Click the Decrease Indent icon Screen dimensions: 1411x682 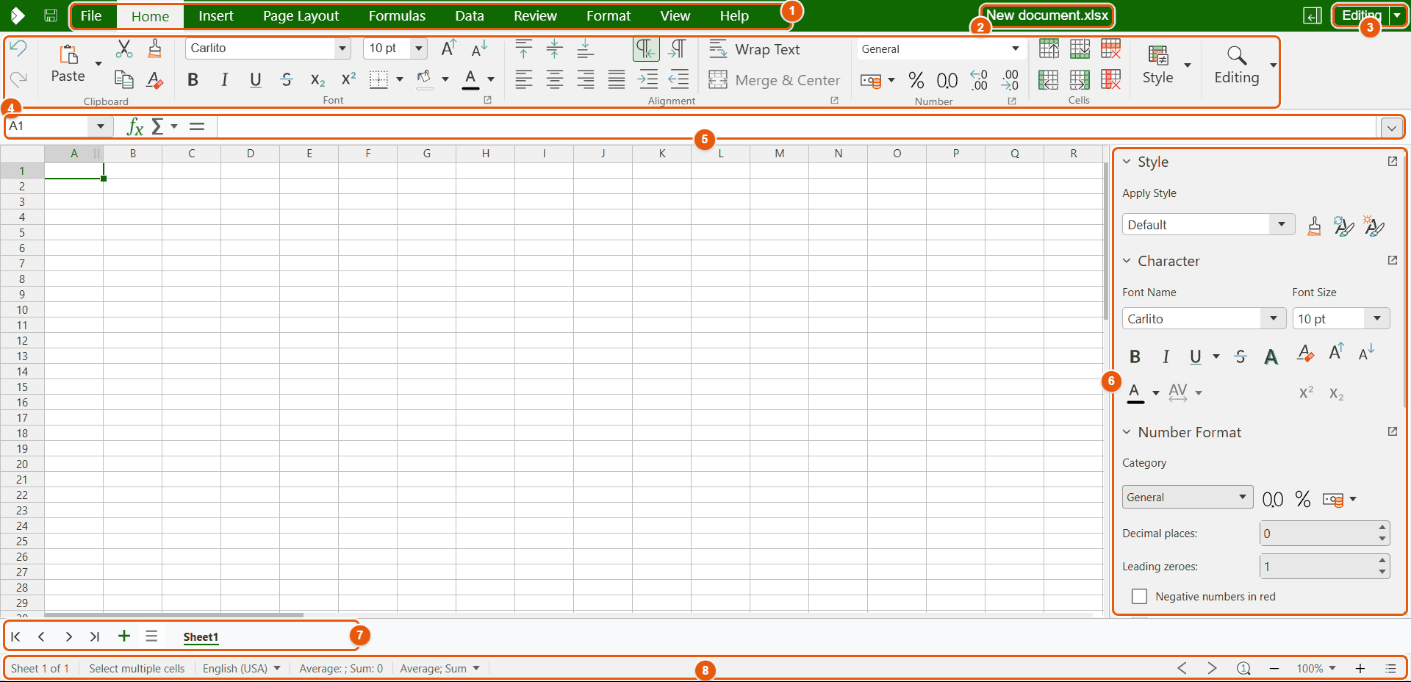(678, 80)
